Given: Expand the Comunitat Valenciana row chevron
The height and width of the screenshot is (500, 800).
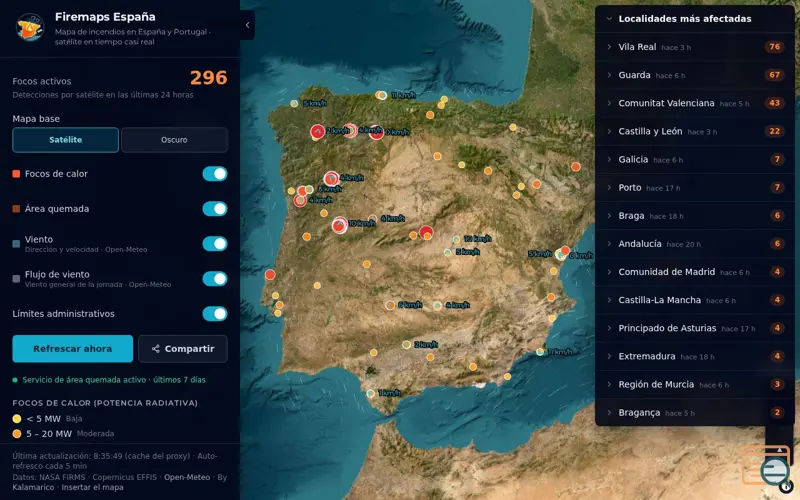Looking at the screenshot, I should (x=609, y=103).
